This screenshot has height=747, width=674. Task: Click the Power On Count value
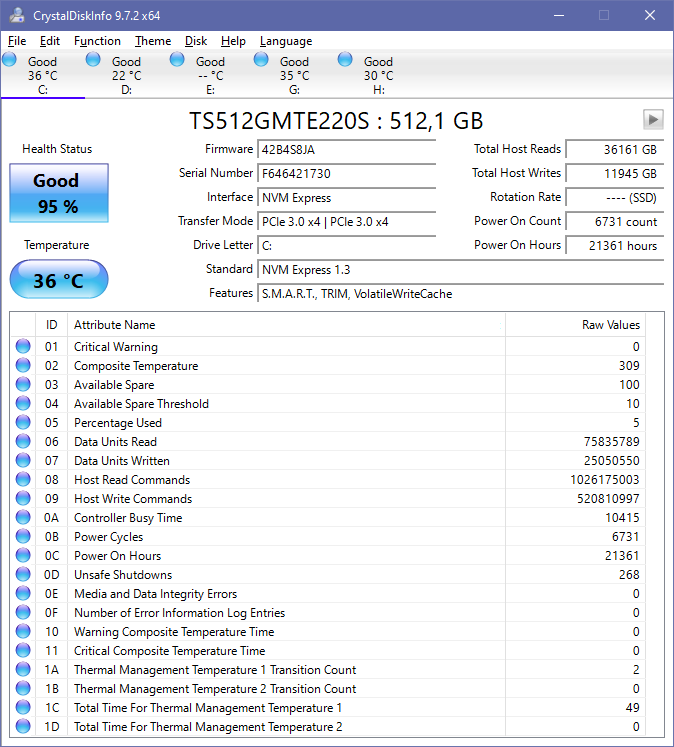click(x=614, y=222)
